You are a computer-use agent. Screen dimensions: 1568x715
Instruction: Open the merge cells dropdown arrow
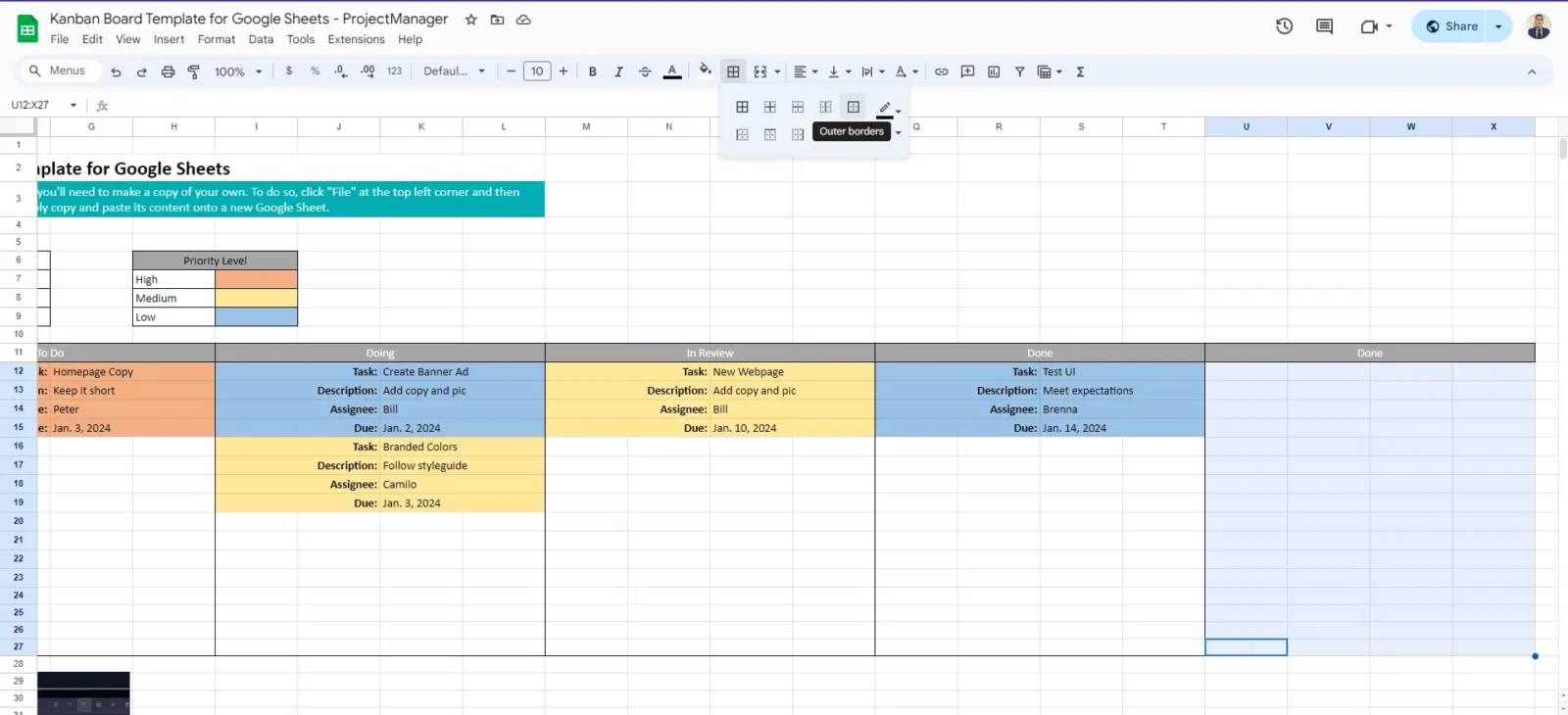[x=777, y=71]
